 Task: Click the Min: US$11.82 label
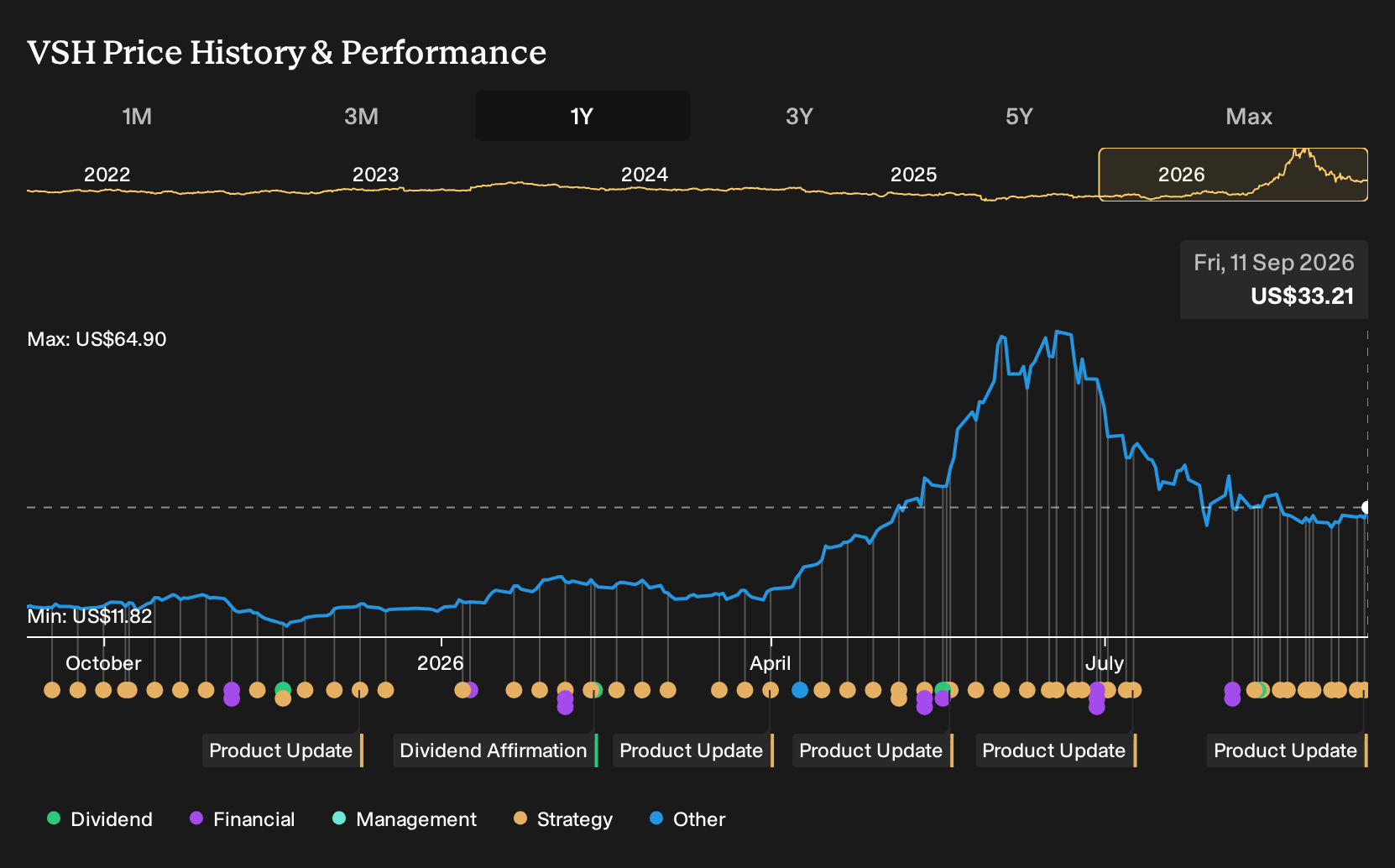click(x=90, y=616)
